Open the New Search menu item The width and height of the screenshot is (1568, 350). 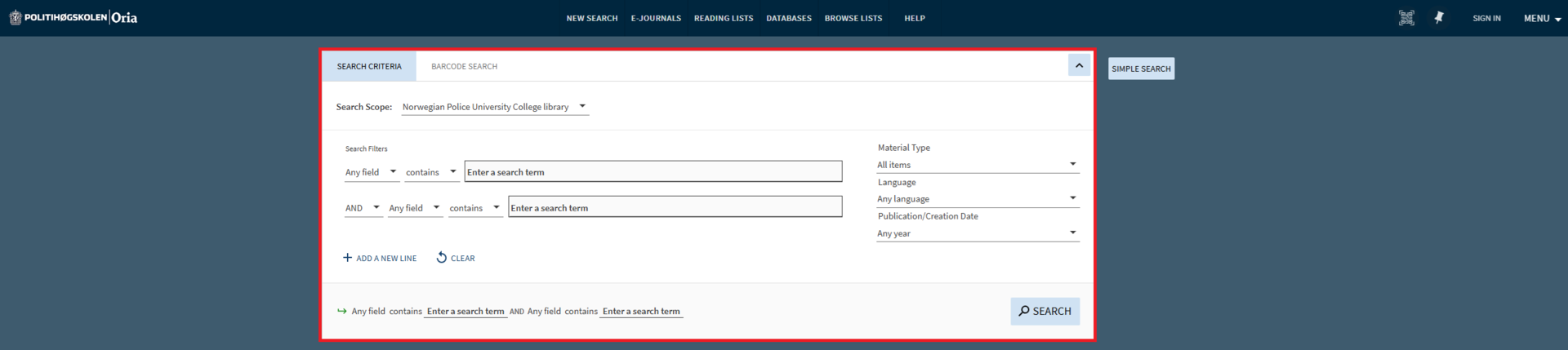pos(592,18)
